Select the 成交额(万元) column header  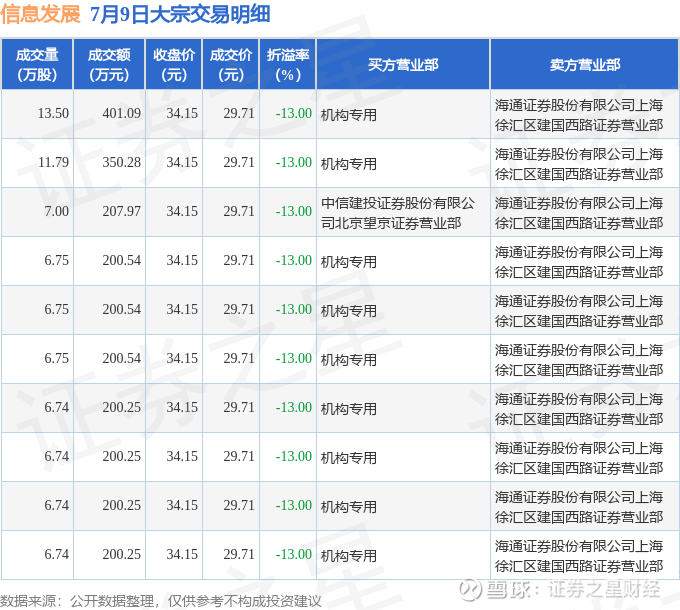[x=109, y=64]
